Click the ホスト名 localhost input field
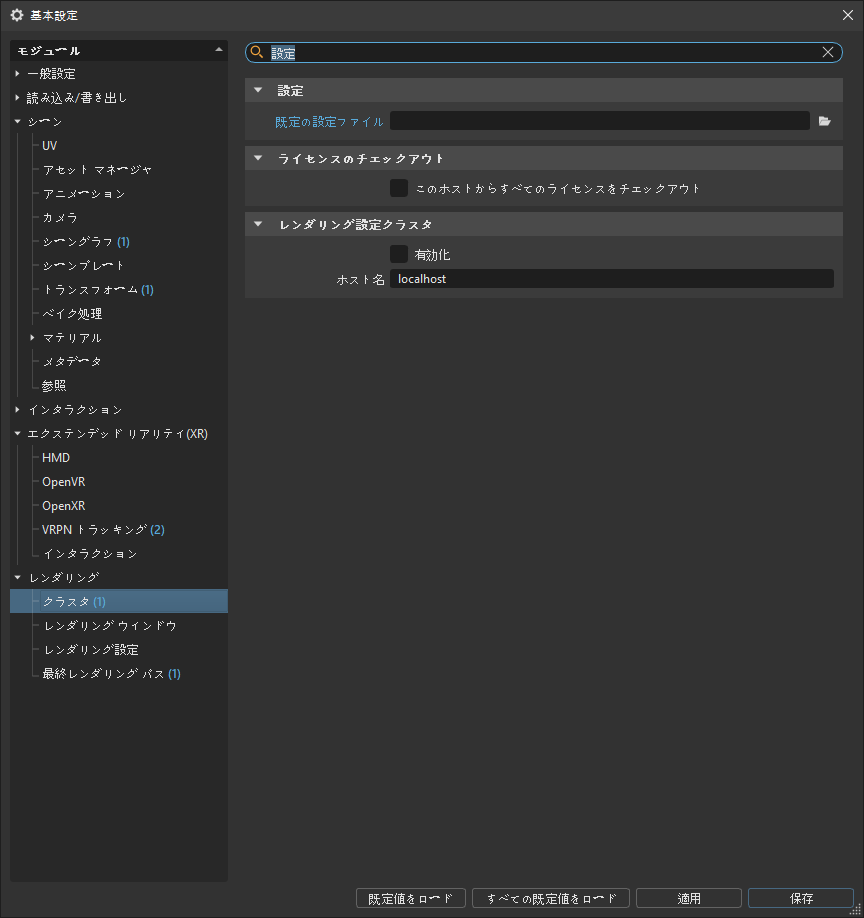 [x=610, y=279]
